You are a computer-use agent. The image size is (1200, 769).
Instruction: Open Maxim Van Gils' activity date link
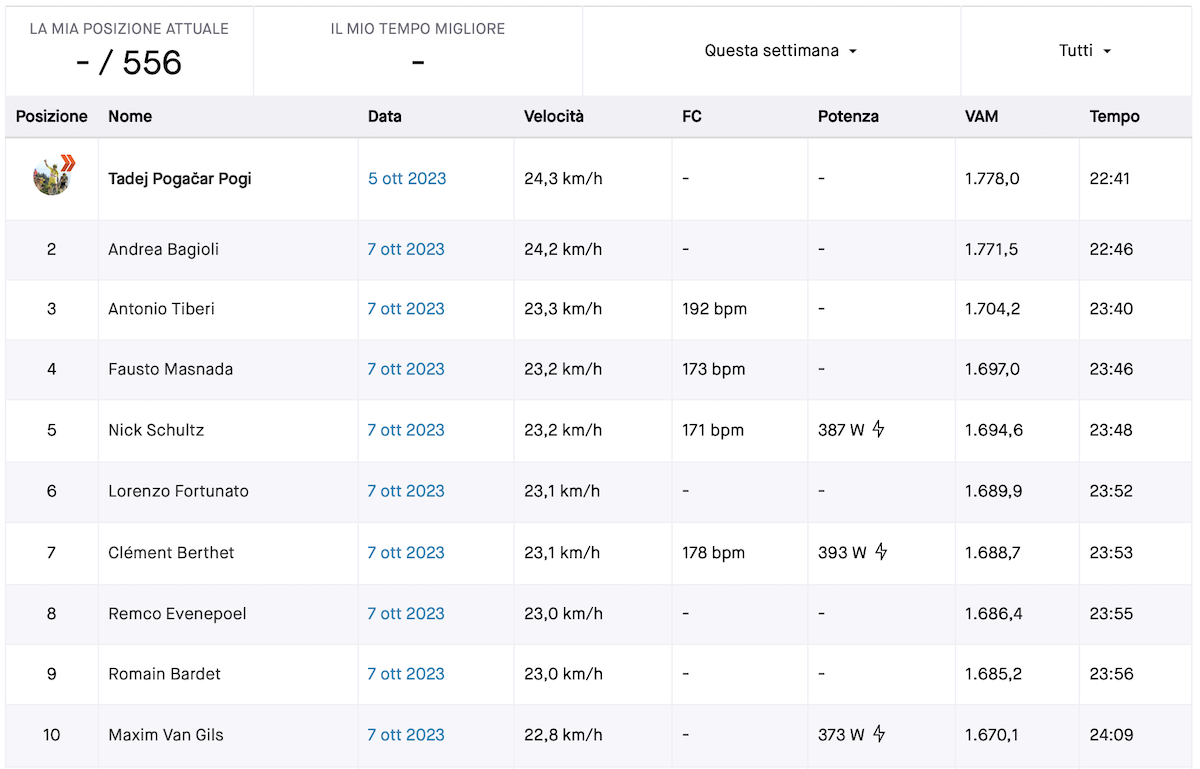coord(406,735)
